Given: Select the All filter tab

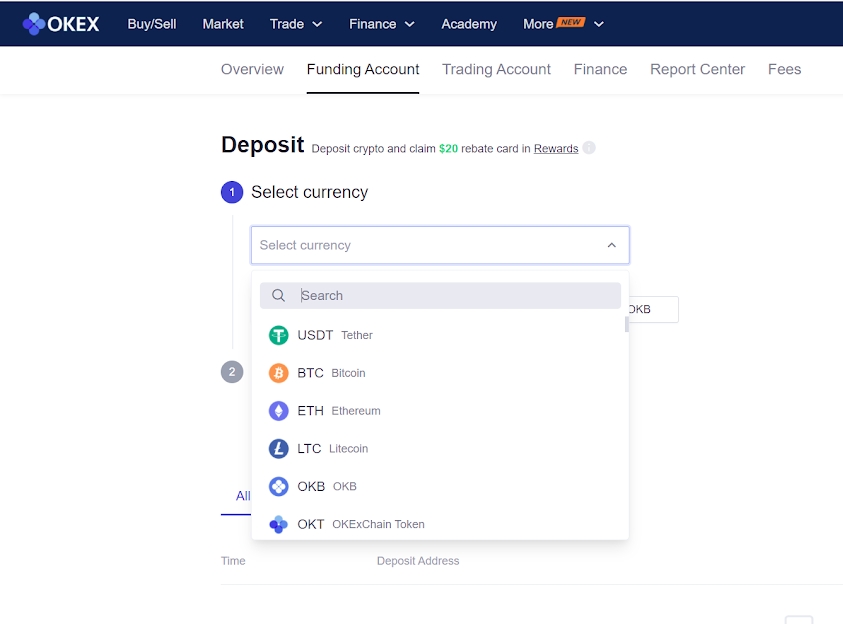Looking at the screenshot, I should [242, 496].
